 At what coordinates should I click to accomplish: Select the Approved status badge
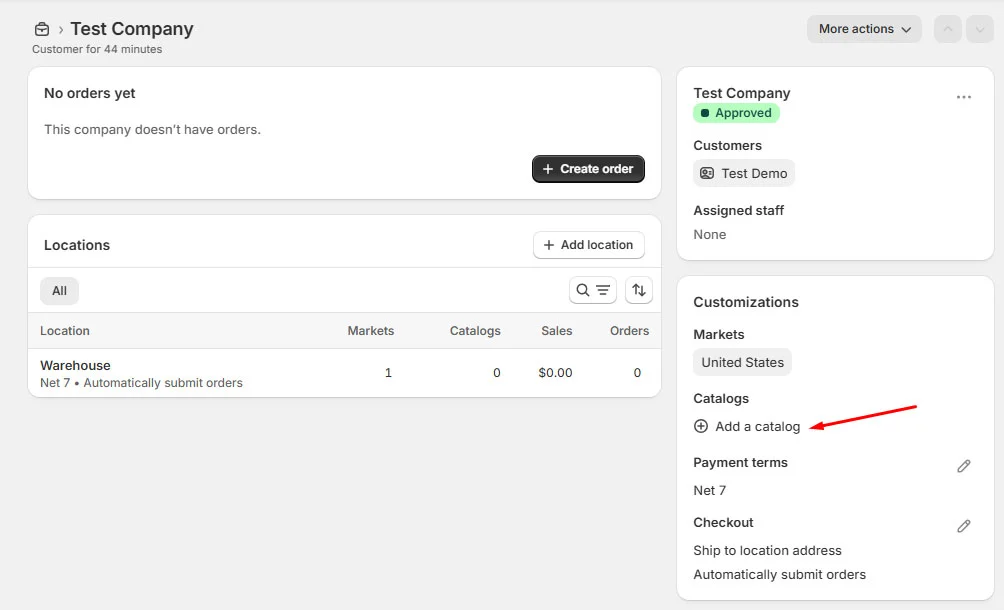[737, 113]
